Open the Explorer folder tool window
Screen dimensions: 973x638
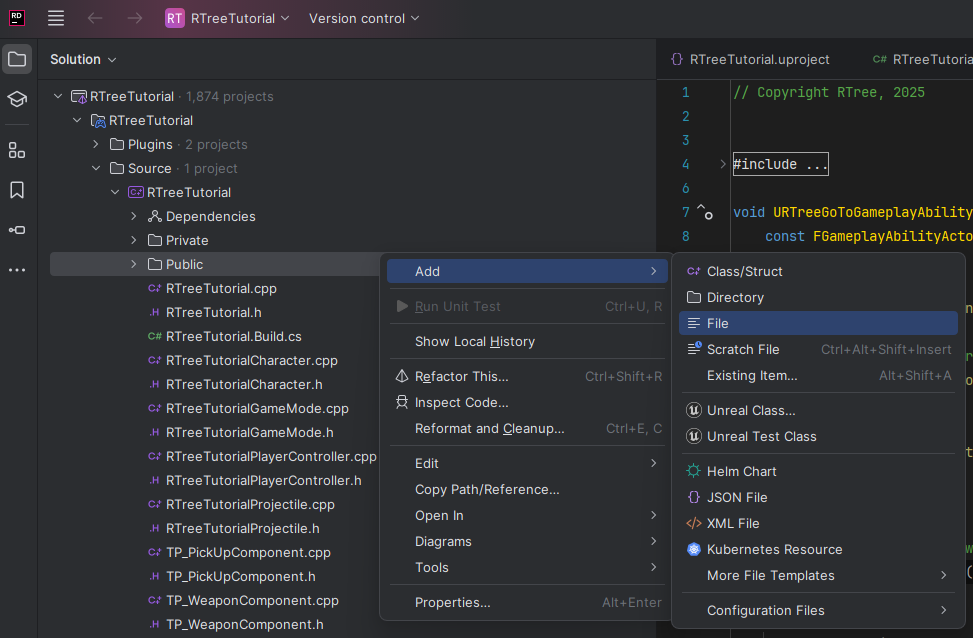pyautogui.click(x=17, y=60)
